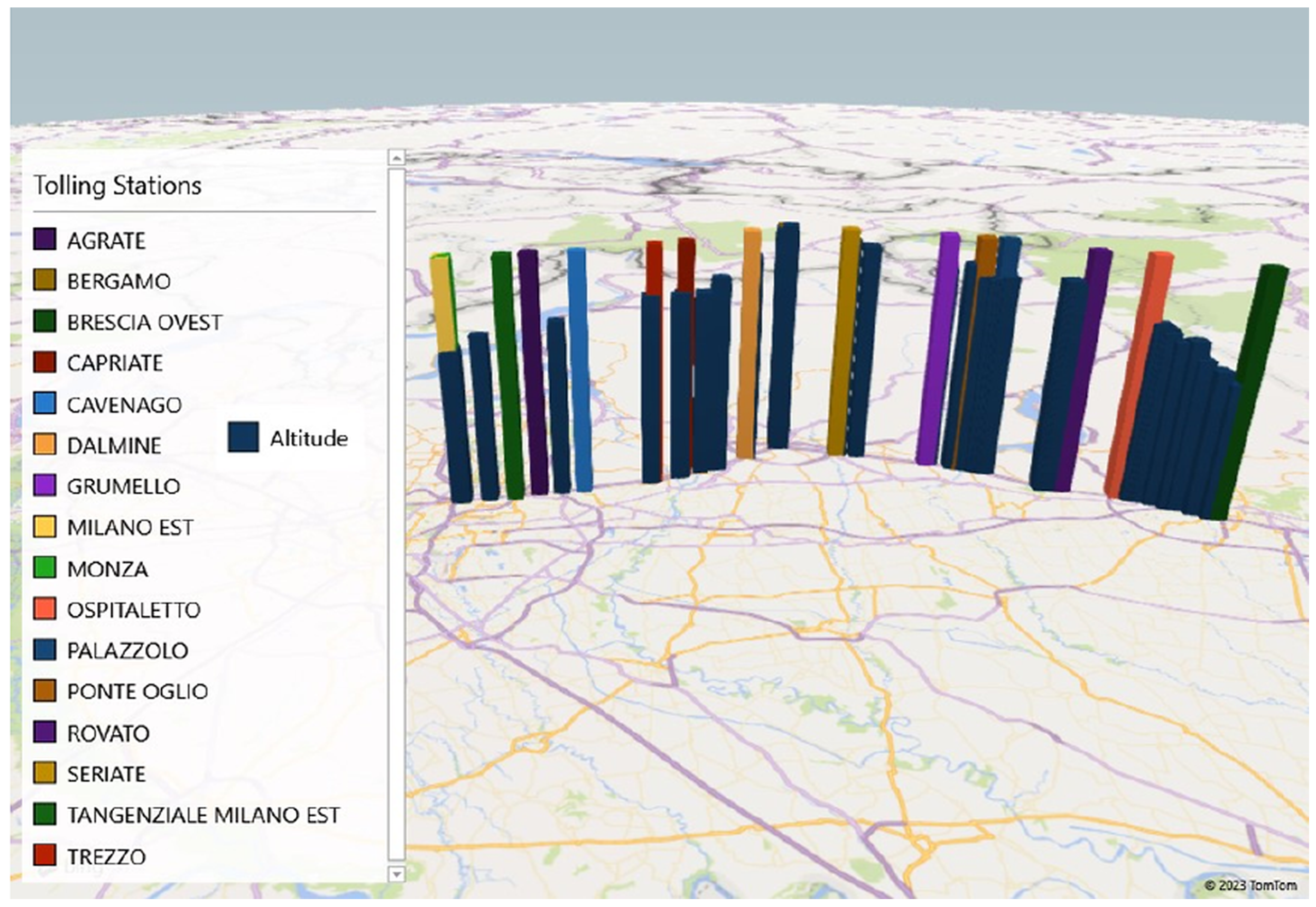The image size is (1316, 907).
Task: Select the 'BRESCIA OVEST' legend label
Action: [x=145, y=322]
